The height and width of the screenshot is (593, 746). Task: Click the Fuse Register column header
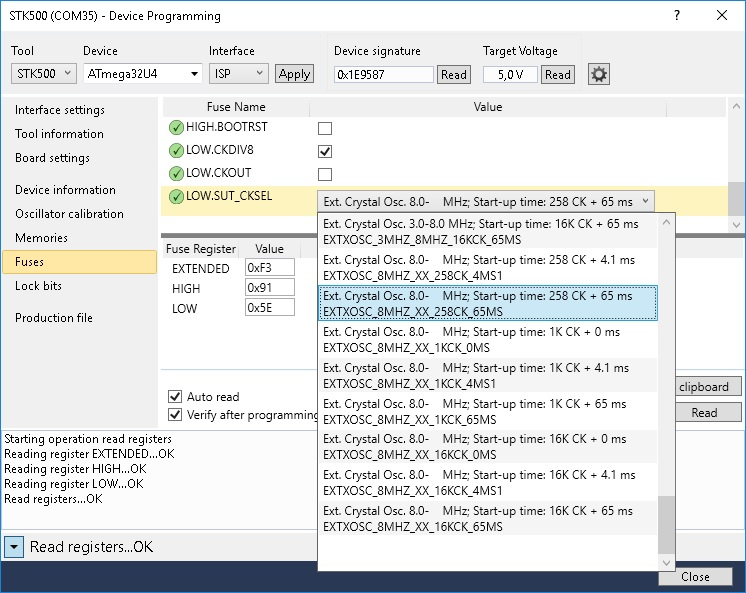pos(200,248)
